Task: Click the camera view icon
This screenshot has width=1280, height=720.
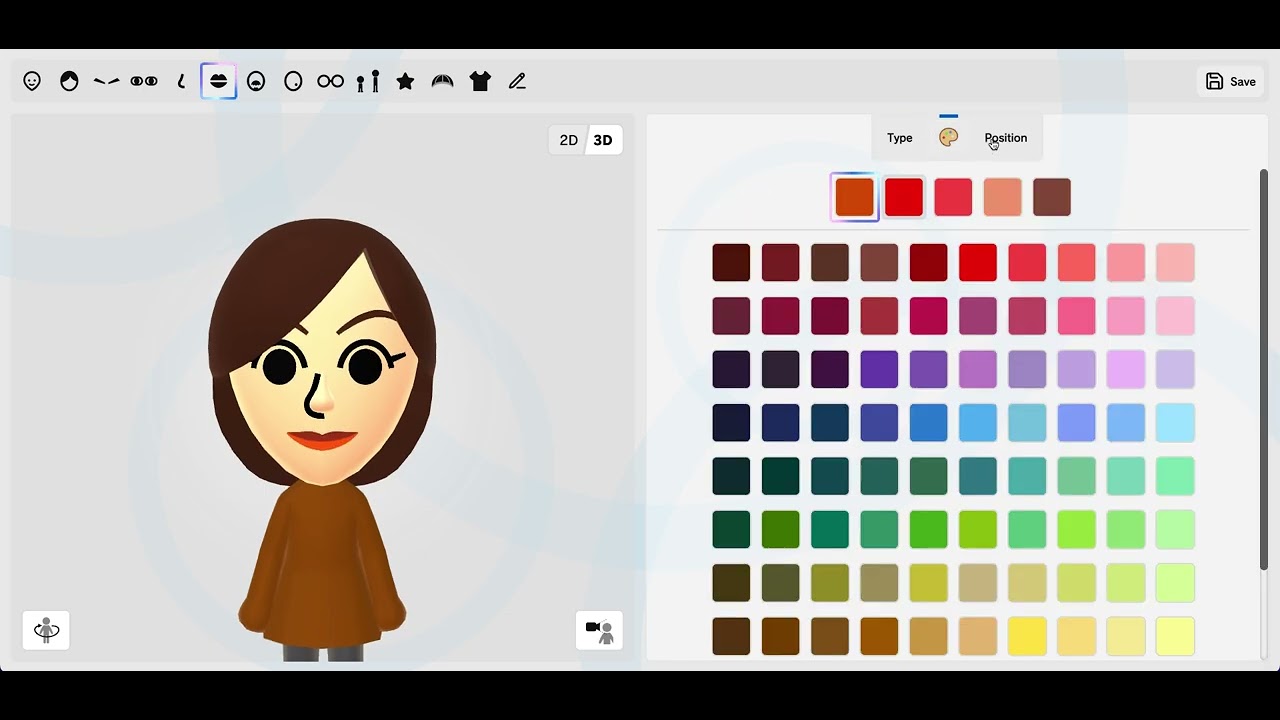Action: [x=599, y=630]
